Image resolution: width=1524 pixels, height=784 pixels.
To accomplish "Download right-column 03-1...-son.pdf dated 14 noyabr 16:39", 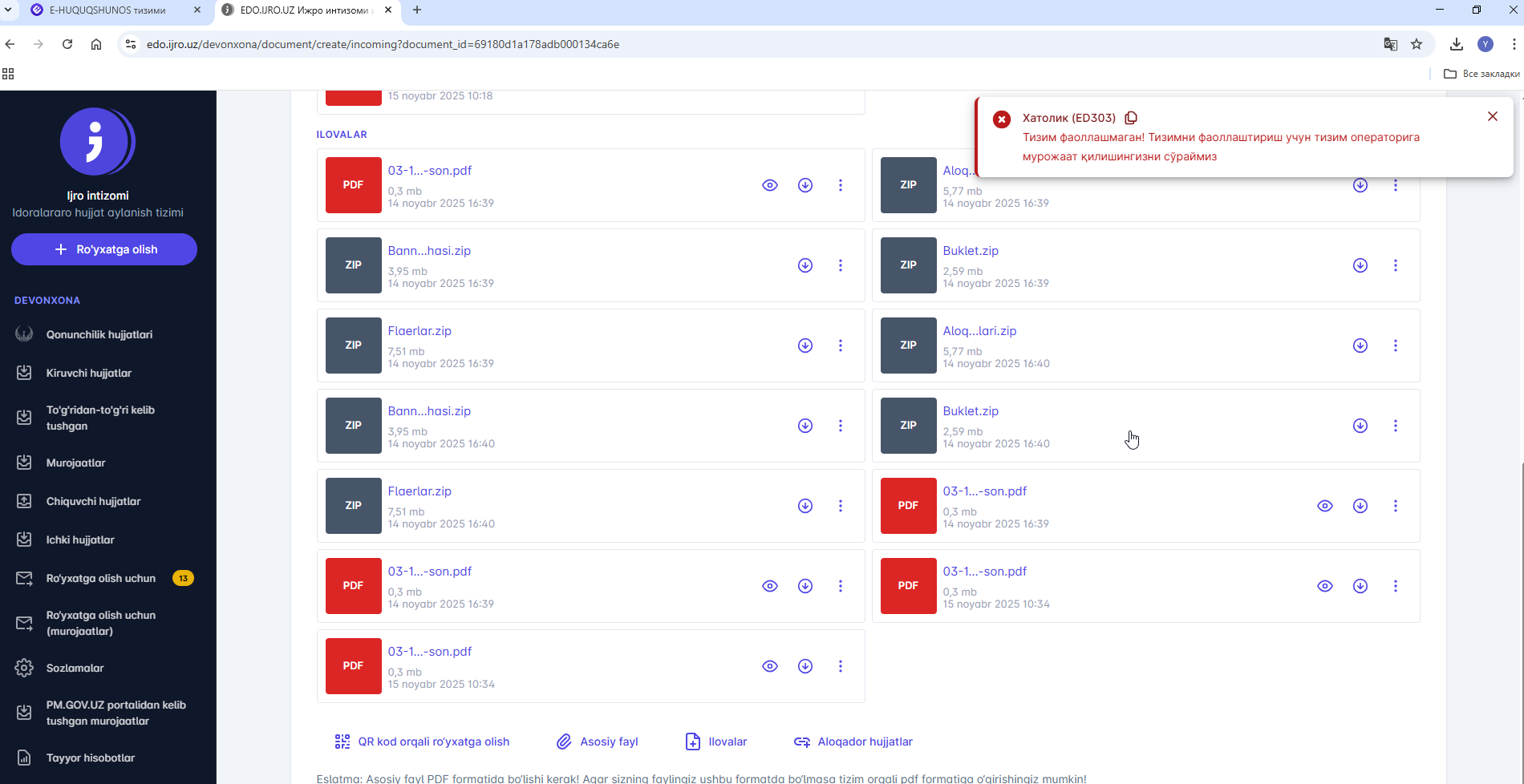I will tap(1360, 506).
